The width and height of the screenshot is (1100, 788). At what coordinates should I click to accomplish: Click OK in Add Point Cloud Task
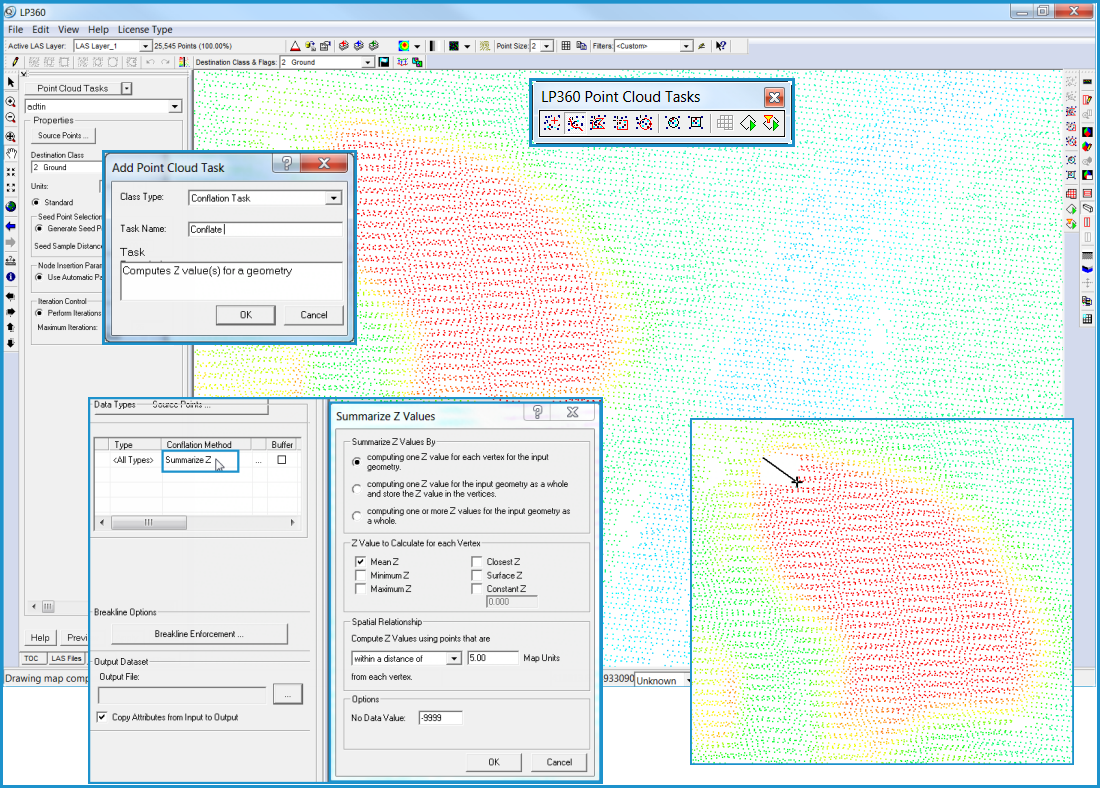(x=246, y=315)
